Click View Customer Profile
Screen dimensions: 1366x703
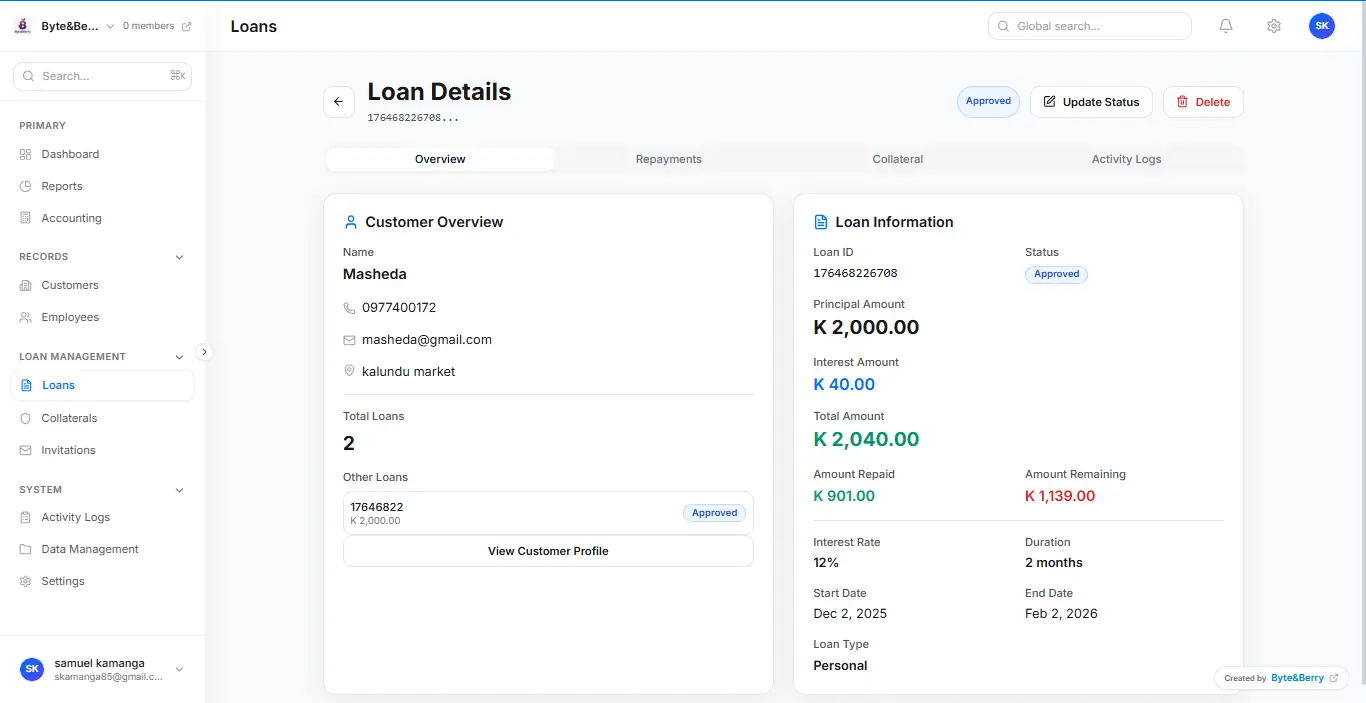click(x=547, y=550)
